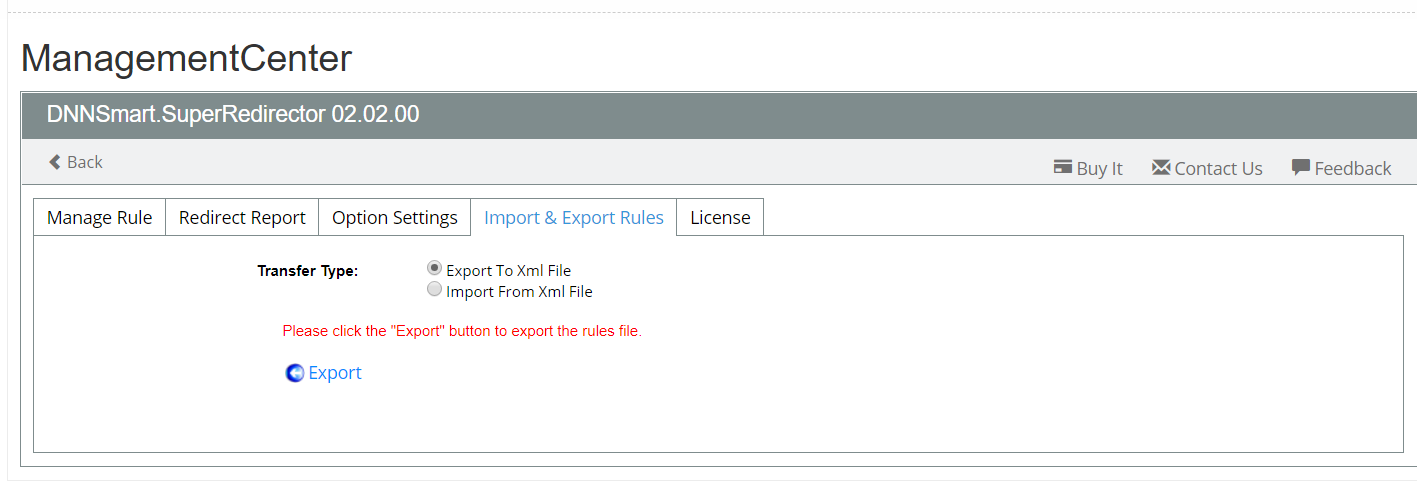1417x487 pixels.
Task: Select the Import & Export Rules tab
Action: tap(574, 217)
